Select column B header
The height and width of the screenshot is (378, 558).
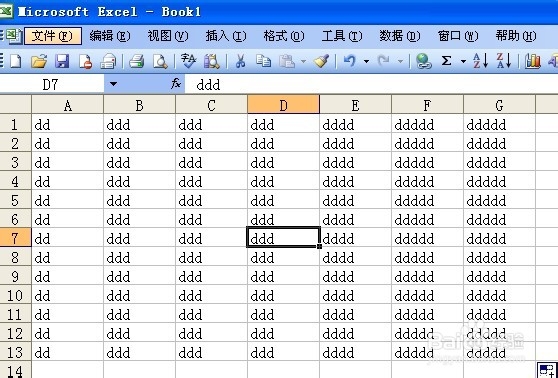pos(140,105)
